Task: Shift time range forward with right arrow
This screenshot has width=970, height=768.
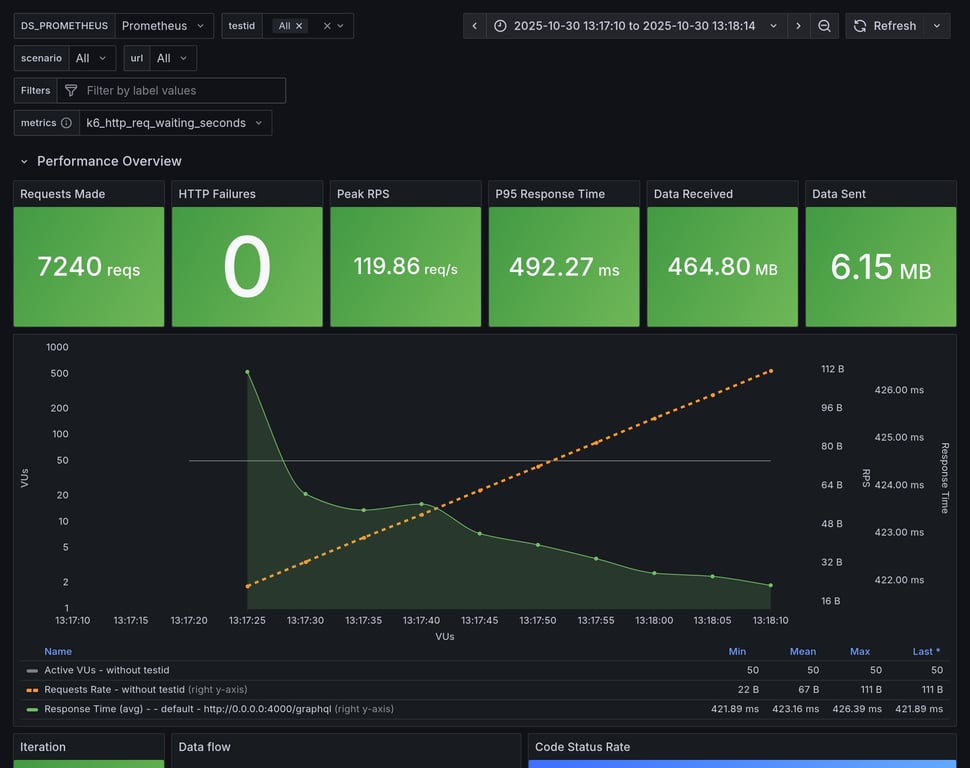Action: tap(798, 26)
